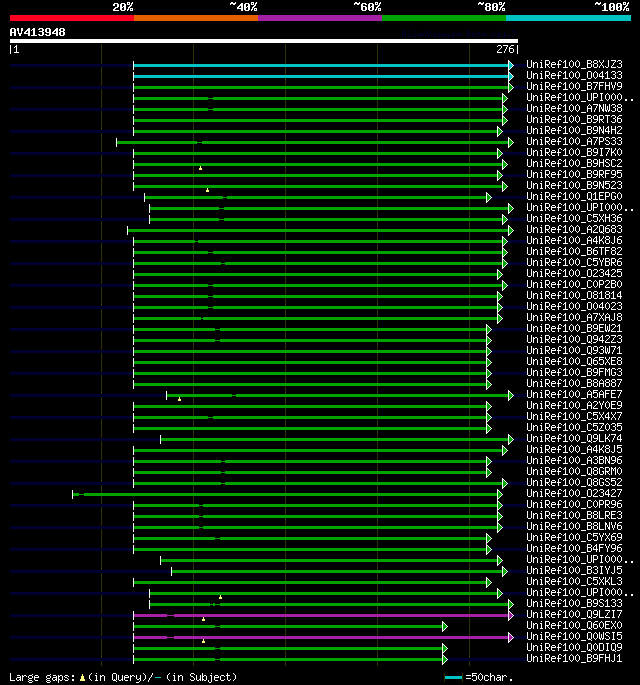The width and height of the screenshot is (640, 685).
Task: Select the AV413948 query name
Action: (x=38, y=32)
